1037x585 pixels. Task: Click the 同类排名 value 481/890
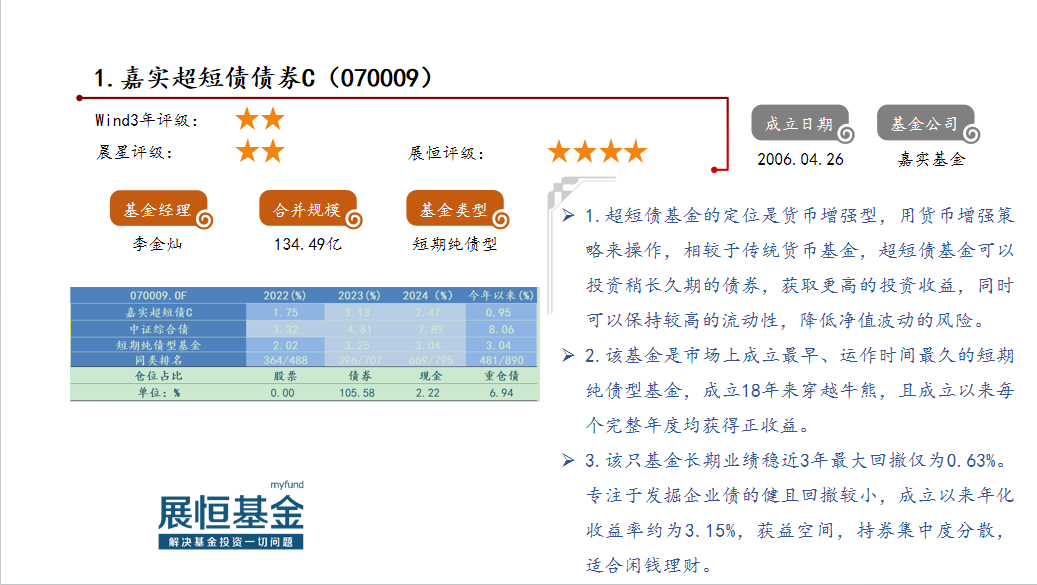501,360
